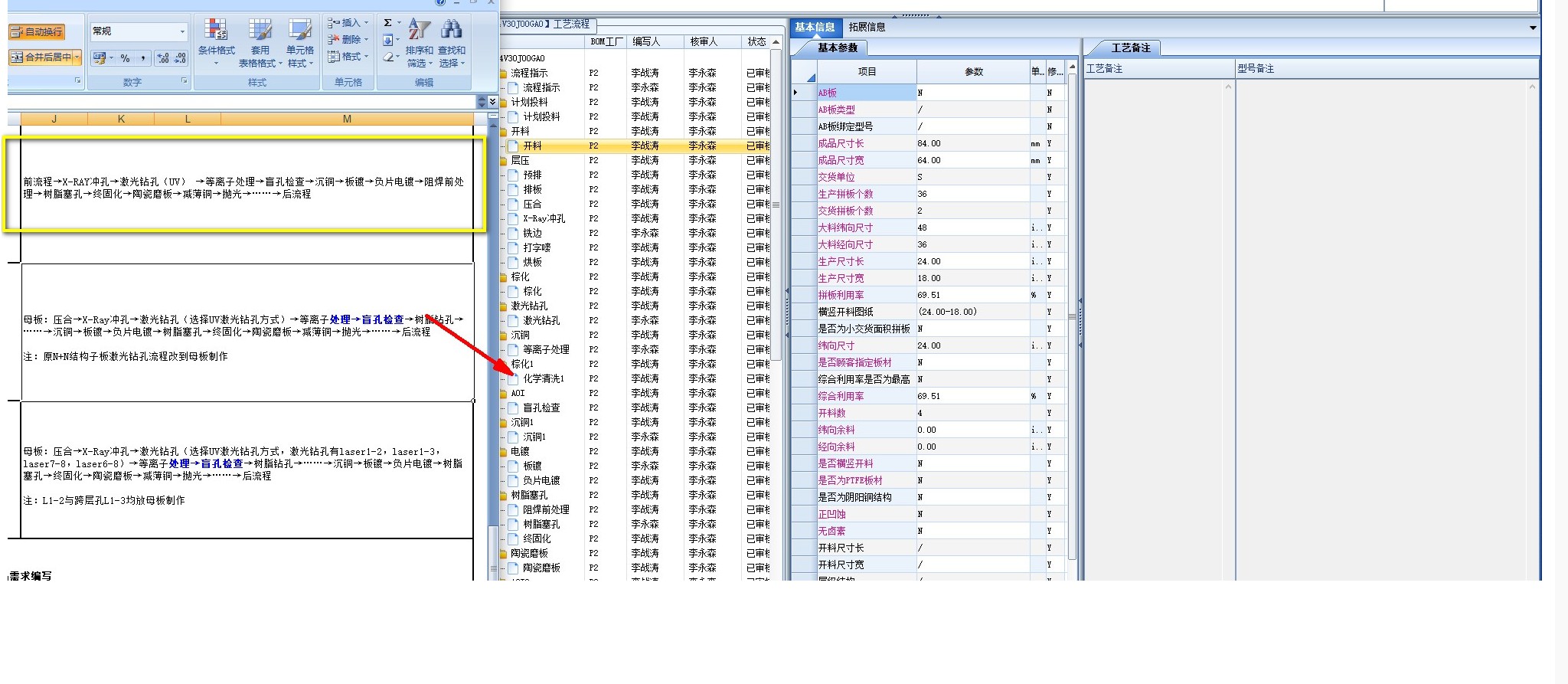Viewport: 1568px width, 684px height.
Task: Click the cell containing 注:原N+N结构子板激光钻孔流程
Action: (x=247, y=332)
